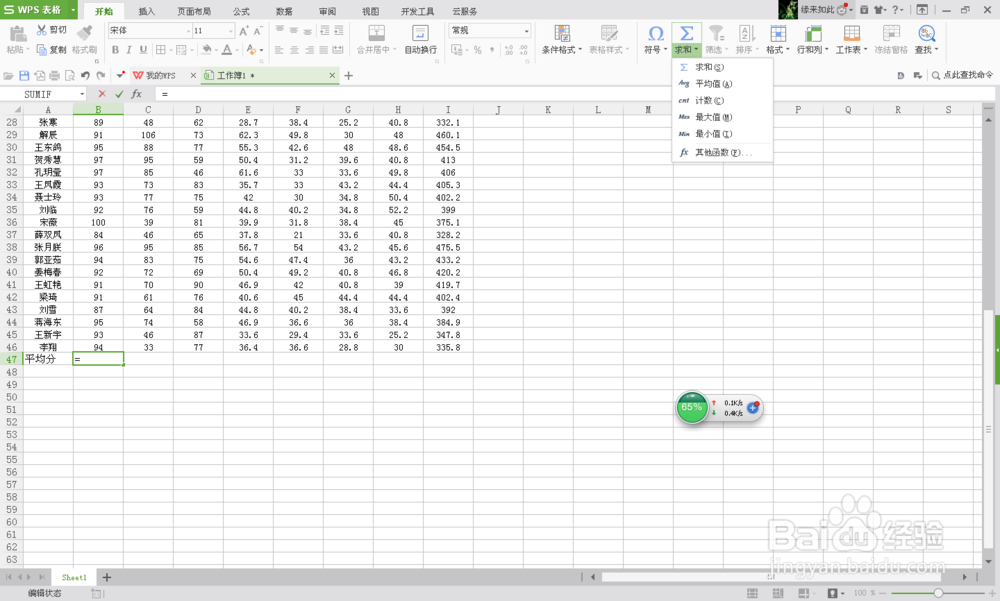Viewport: 1000px width, 601px height.
Task: Add a new document tab with plus
Action: tap(348, 75)
